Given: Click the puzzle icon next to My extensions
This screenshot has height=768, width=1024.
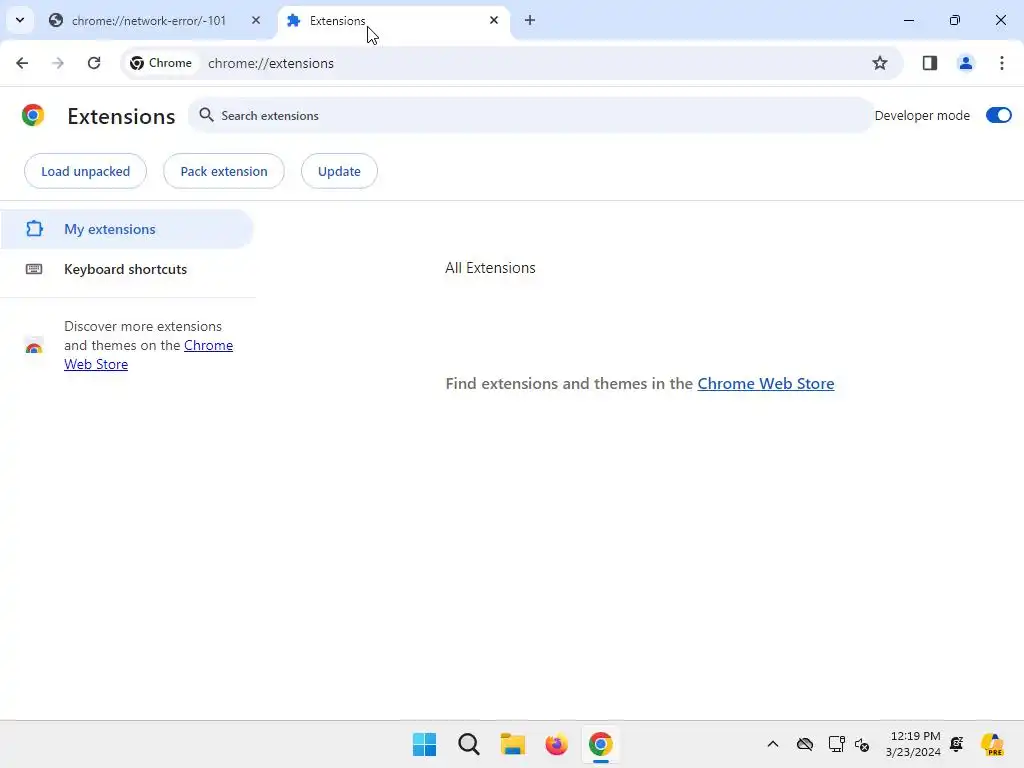Looking at the screenshot, I should (35, 229).
